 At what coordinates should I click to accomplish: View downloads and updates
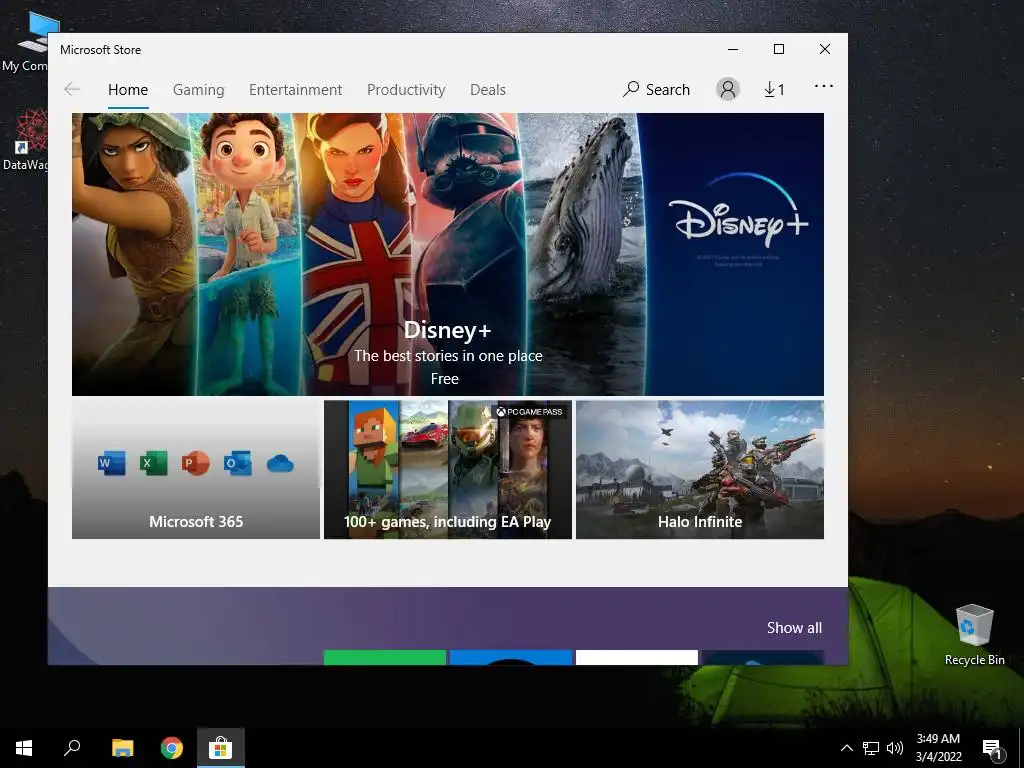click(774, 89)
